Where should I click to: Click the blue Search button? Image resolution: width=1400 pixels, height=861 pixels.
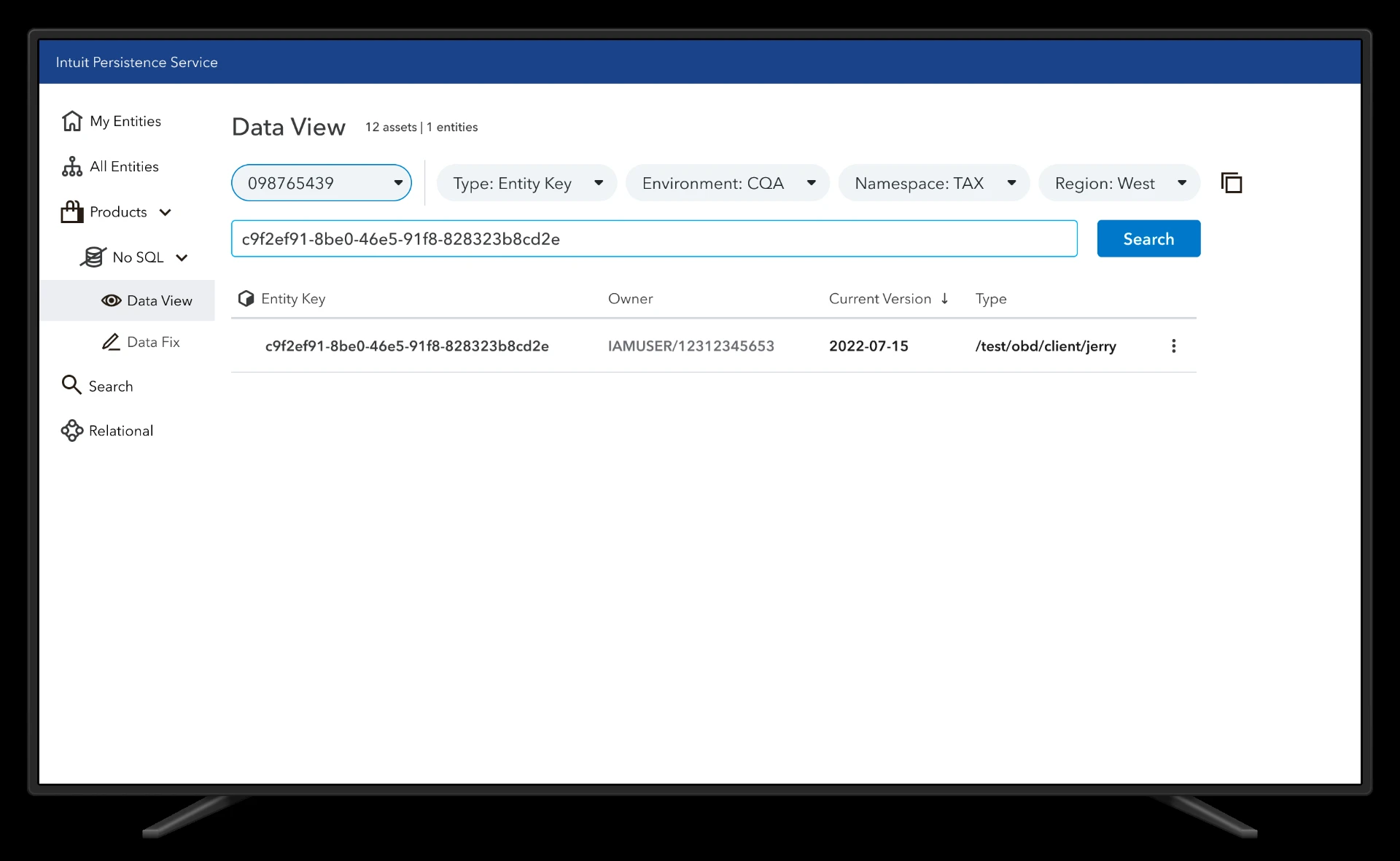click(x=1148, y=238)
